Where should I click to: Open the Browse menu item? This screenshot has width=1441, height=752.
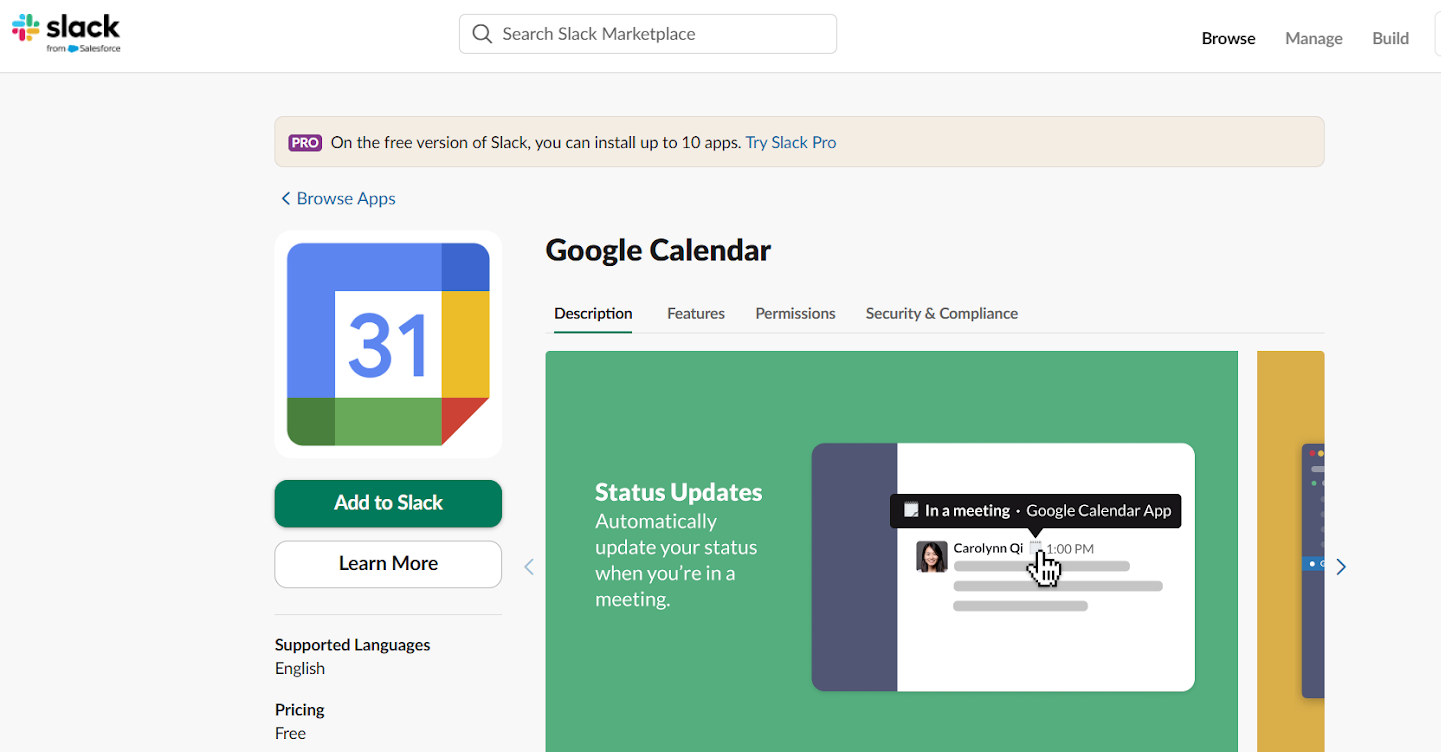coord(1228,38)
